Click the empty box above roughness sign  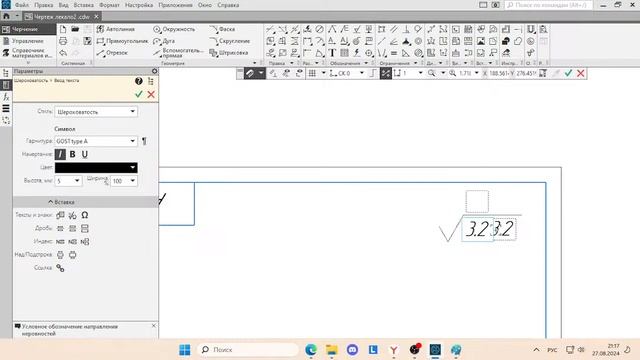point(477,201)
